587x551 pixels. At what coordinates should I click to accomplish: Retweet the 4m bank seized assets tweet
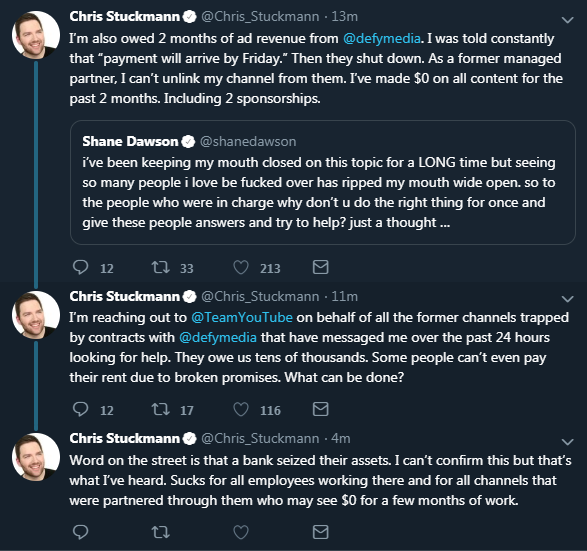pyautogui.click(x=160, y=532)
